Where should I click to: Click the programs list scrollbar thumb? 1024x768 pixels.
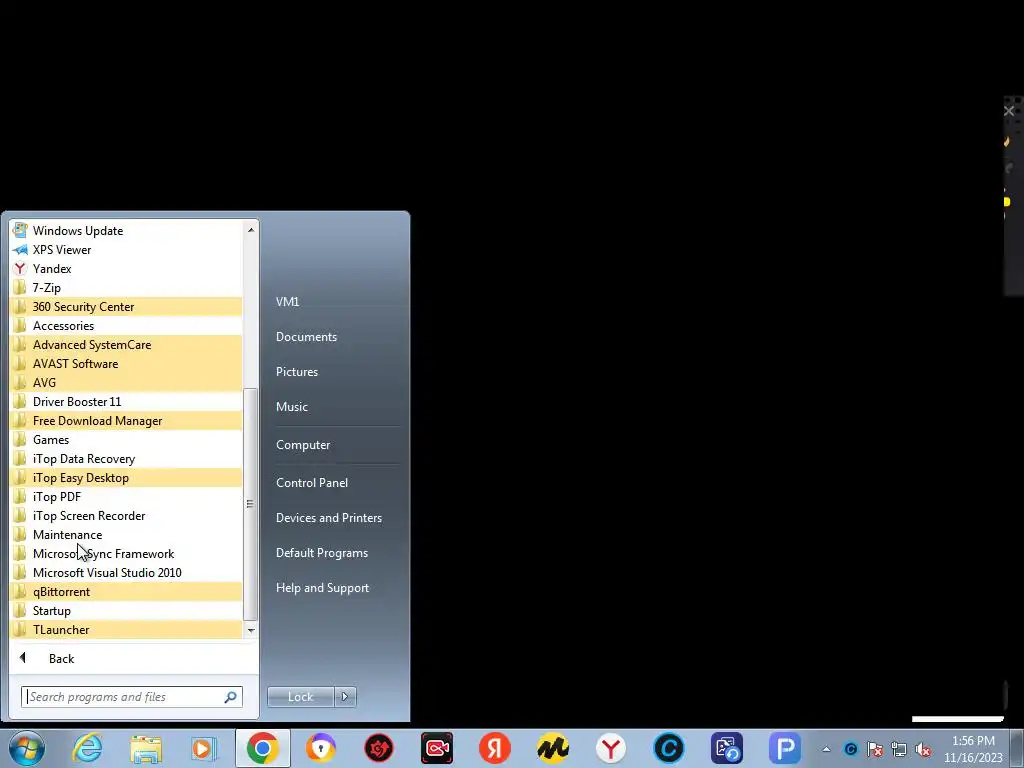click(x=250, y=504)
